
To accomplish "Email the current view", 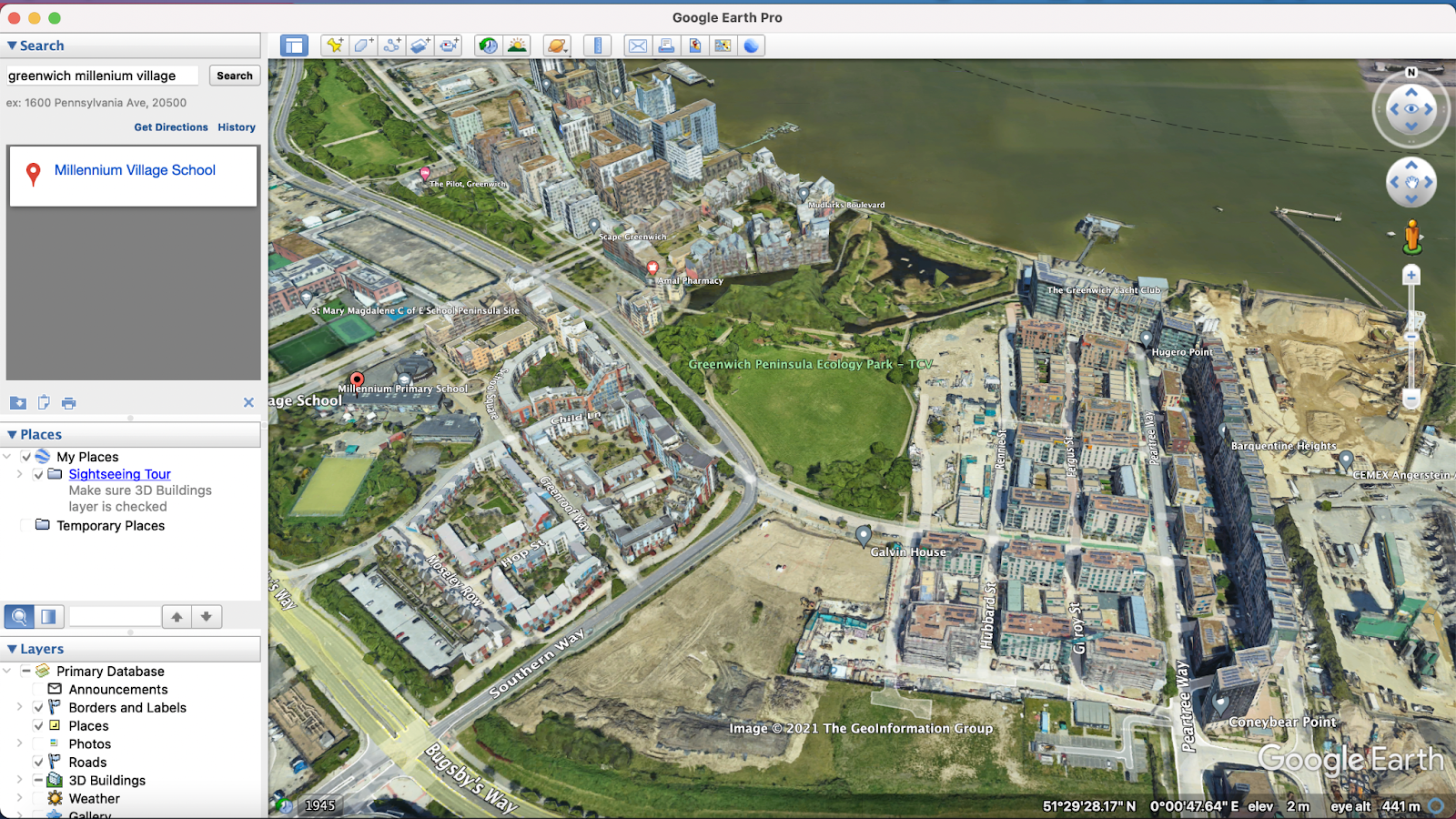I will tap(638, 45).
